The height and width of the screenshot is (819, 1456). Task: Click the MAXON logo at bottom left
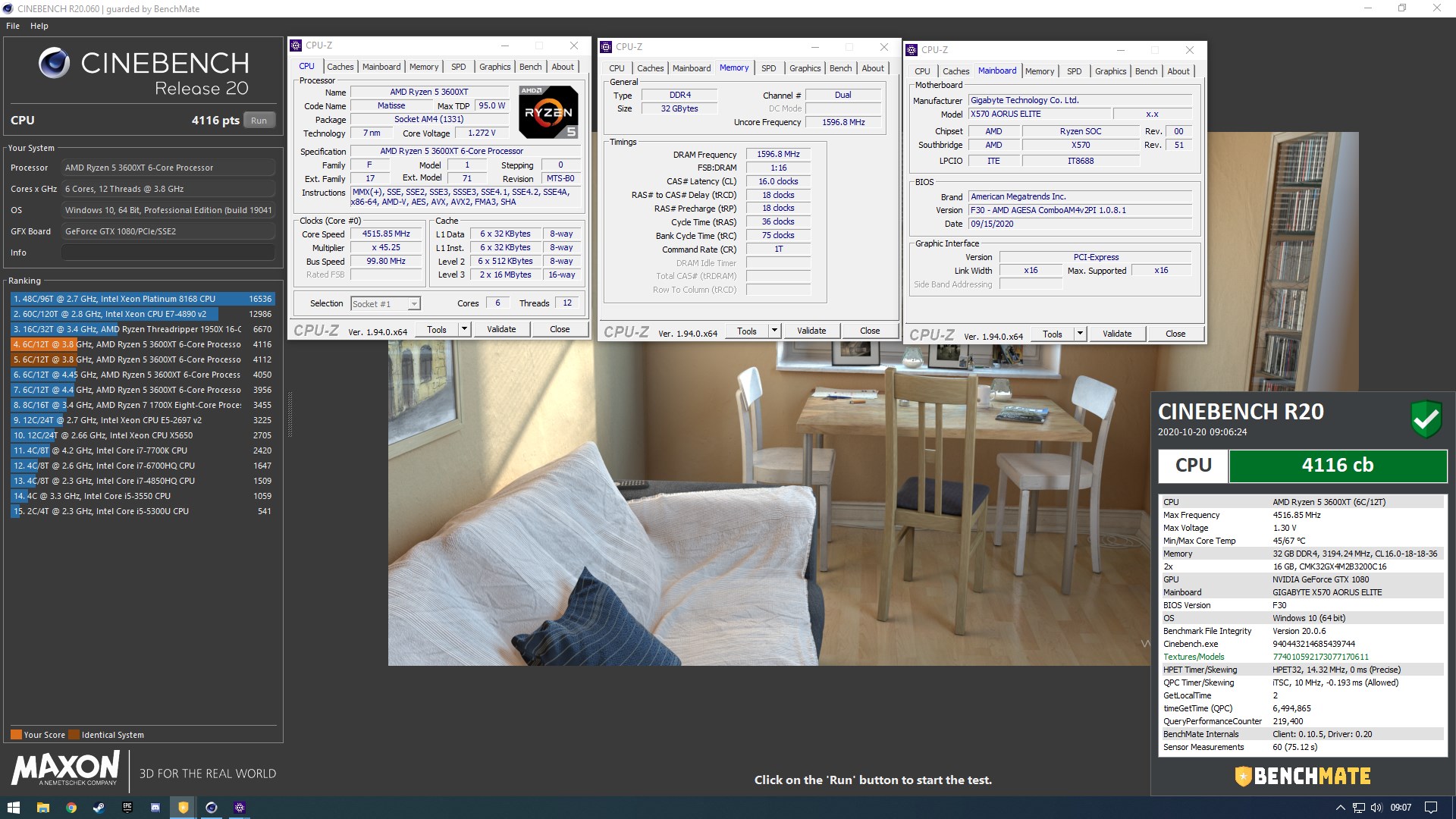click(x=66, y=768)
